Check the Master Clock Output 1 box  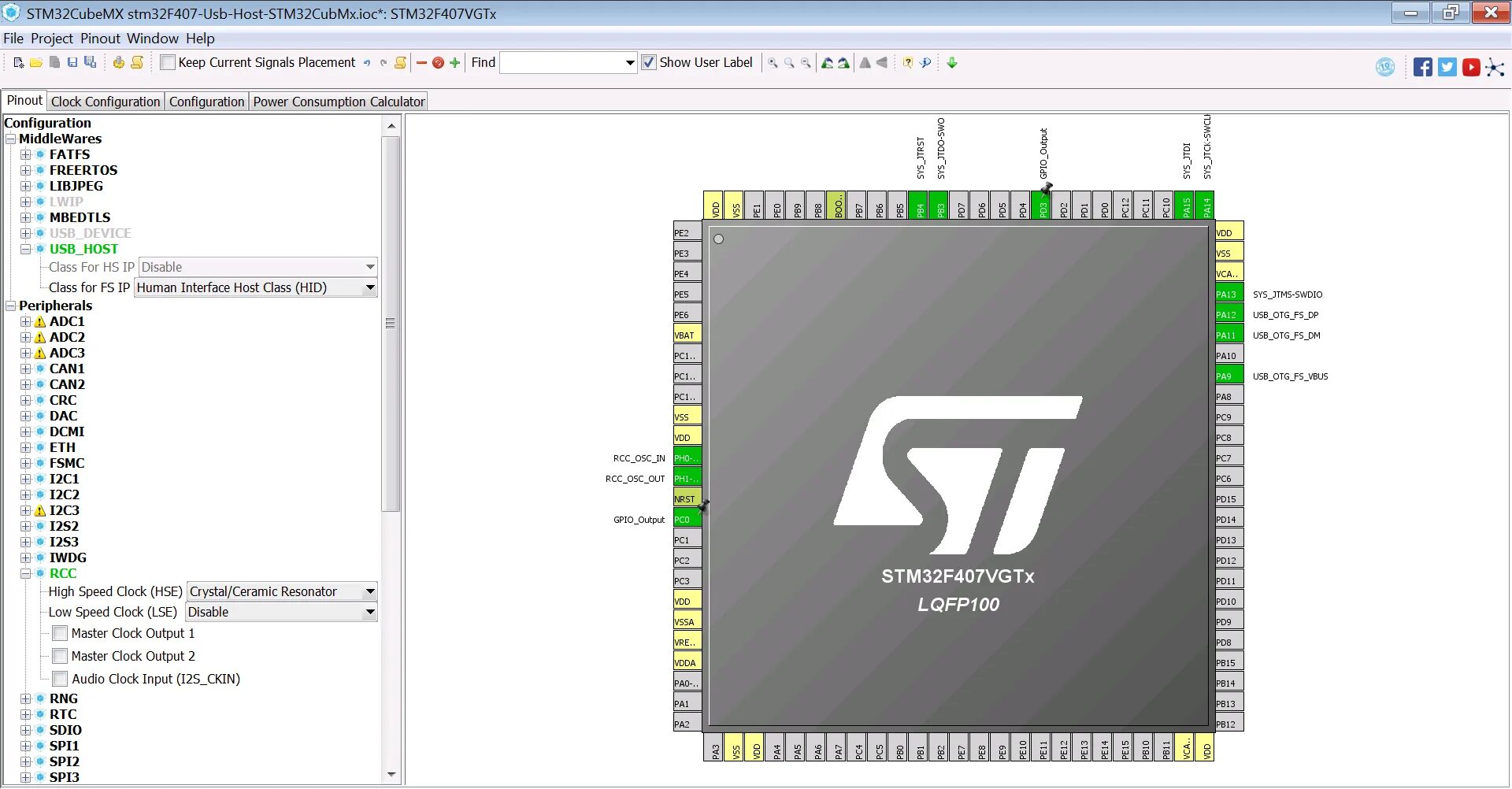60,633
